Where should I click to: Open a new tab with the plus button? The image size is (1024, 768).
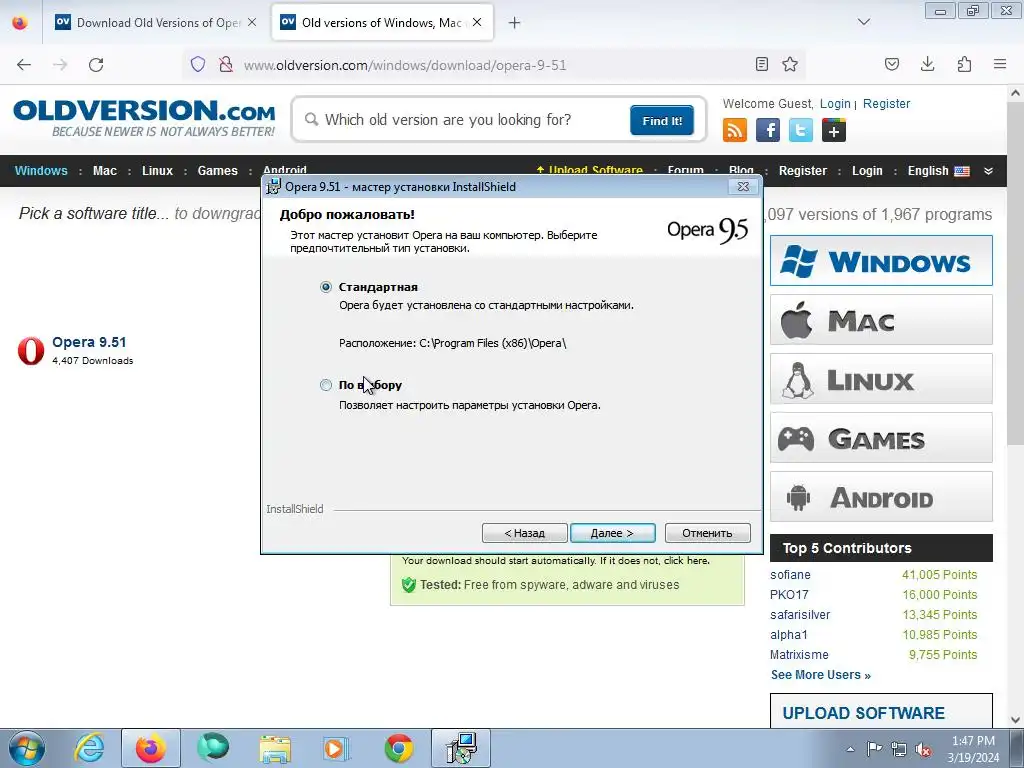515,23
